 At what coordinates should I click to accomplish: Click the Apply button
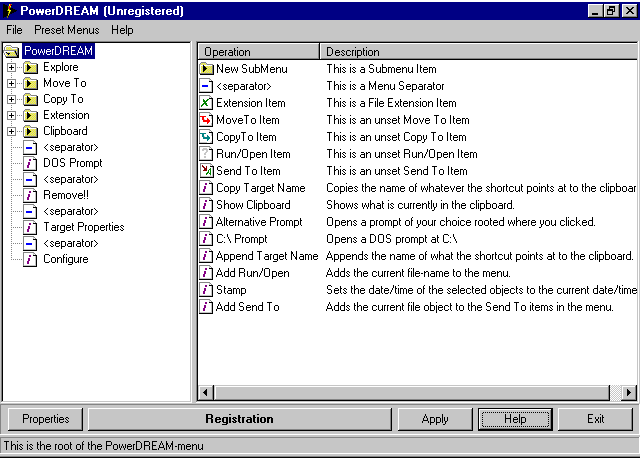click(435, 419)
